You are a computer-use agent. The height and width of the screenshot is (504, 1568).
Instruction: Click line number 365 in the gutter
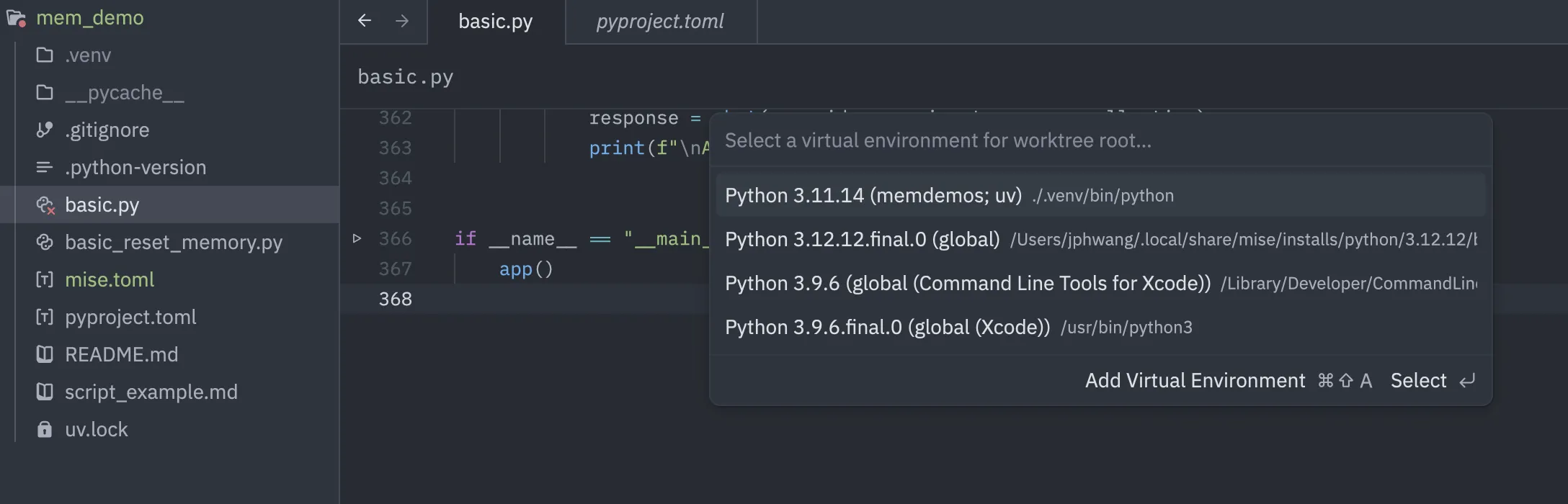[396, 208]
